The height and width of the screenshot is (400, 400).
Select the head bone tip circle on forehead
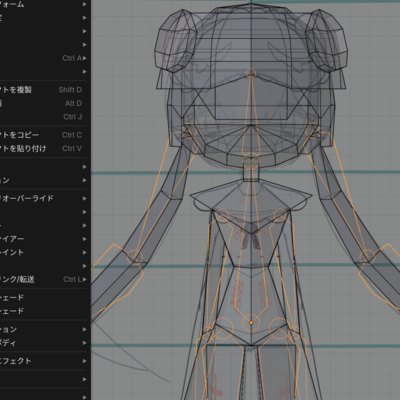(x=251, y=73)
